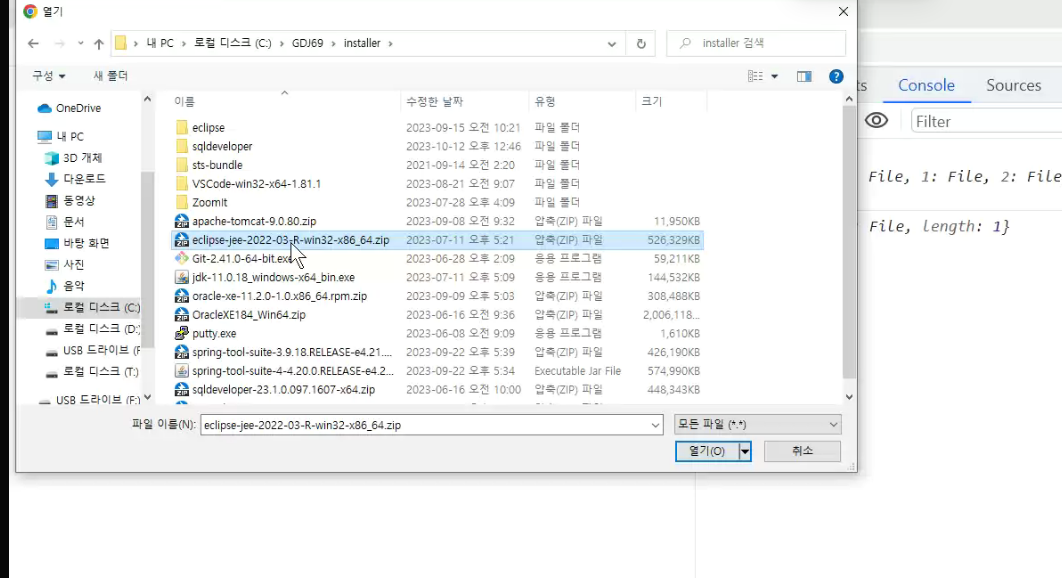Viewport: 1062px width, 578px height.
Task: Close the file open dialog
Action: coord(843,12)
